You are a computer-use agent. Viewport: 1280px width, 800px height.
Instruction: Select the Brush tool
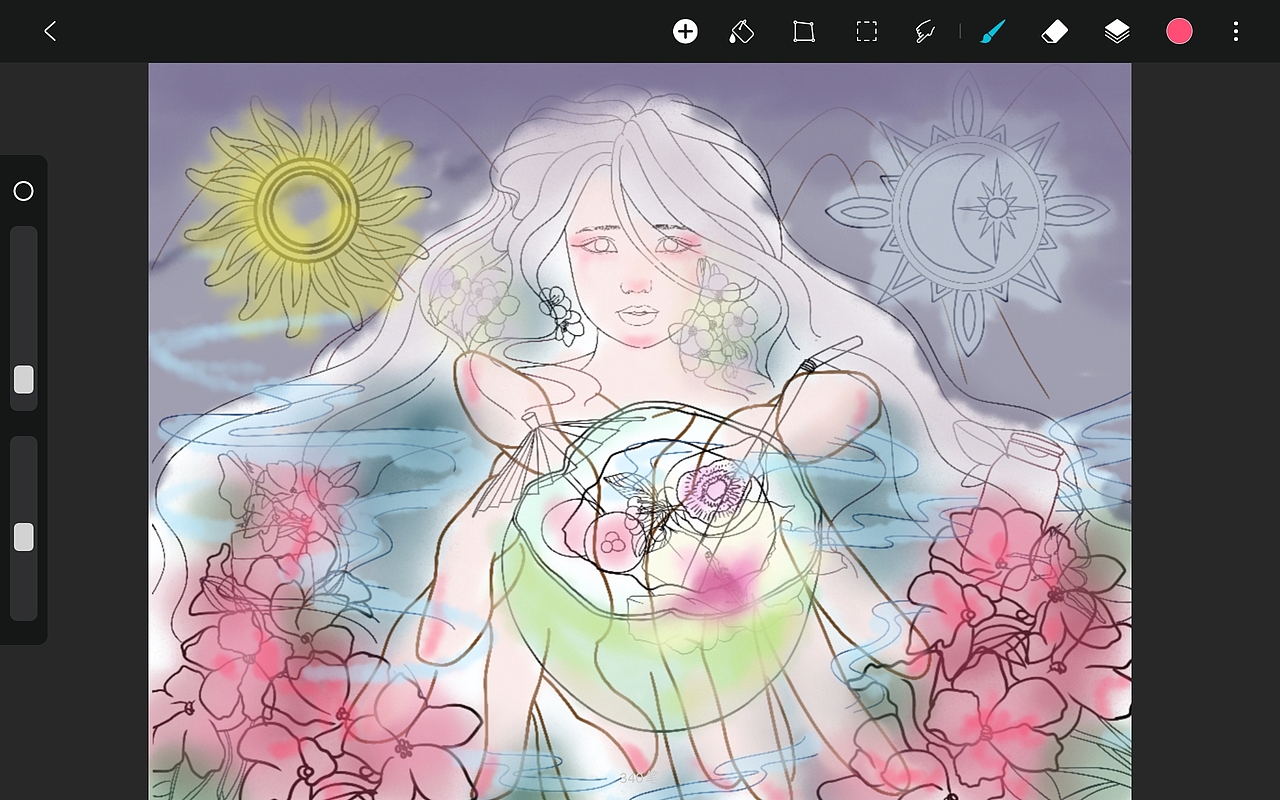[x=992, y=32]
